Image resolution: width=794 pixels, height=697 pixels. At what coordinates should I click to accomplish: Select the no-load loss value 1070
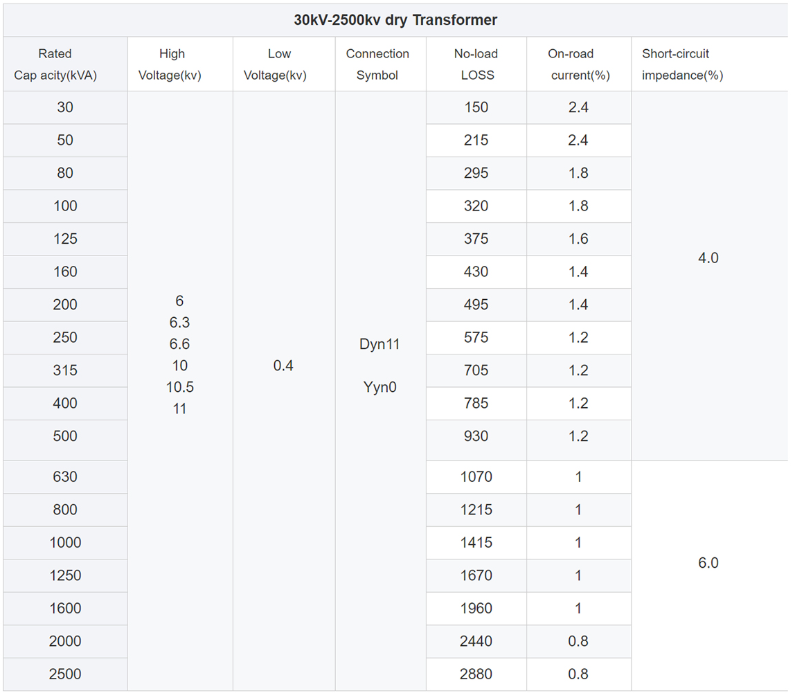(x=477, y=477)
